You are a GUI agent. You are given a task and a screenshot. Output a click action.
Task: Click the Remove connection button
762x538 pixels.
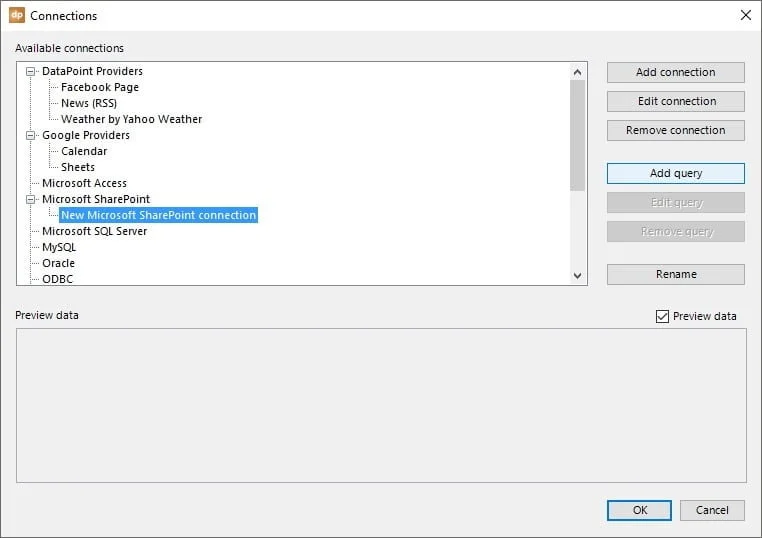pyautogui.click(x=675, y=130)
